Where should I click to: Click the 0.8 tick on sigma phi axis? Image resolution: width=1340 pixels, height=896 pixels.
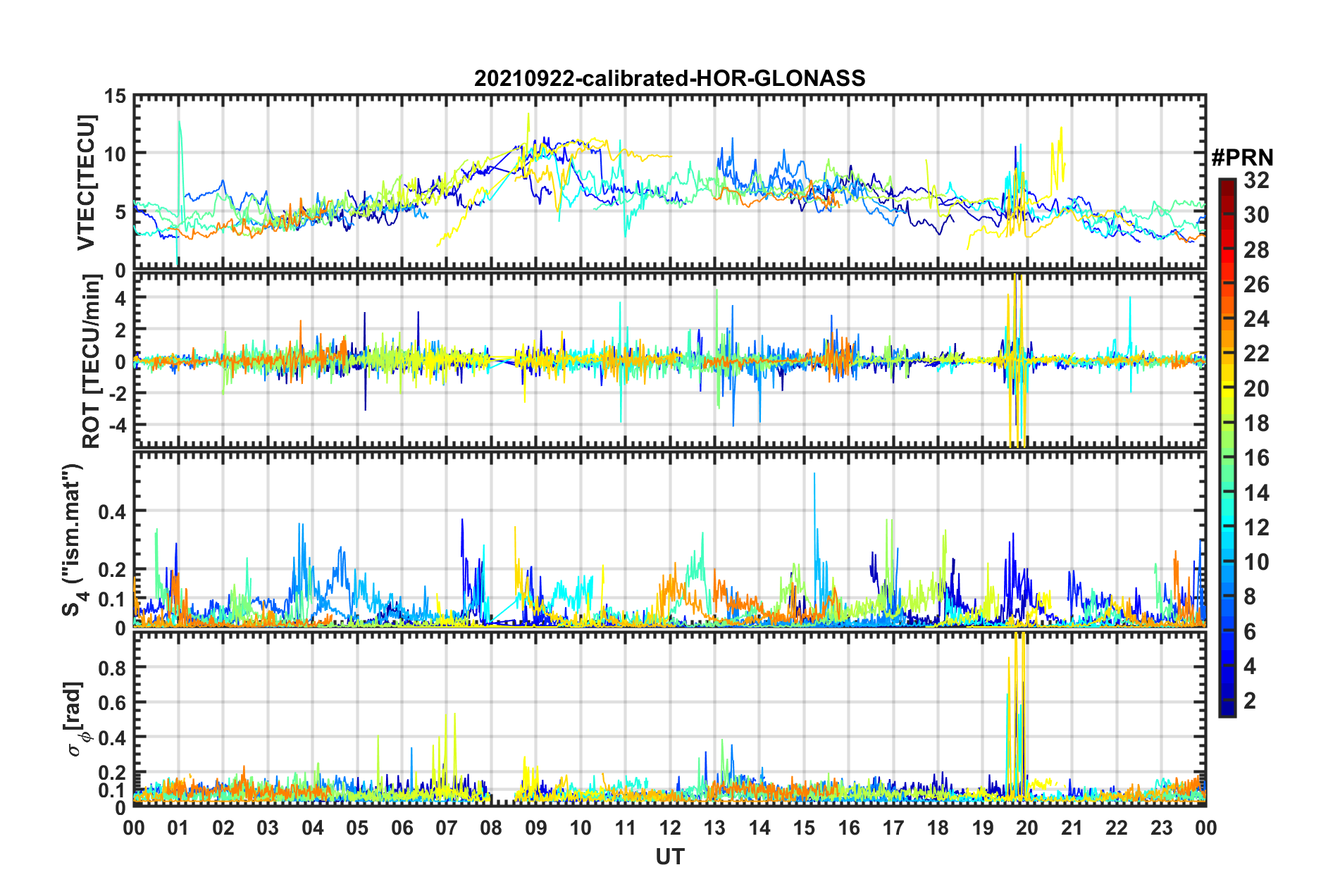point(112,667)
